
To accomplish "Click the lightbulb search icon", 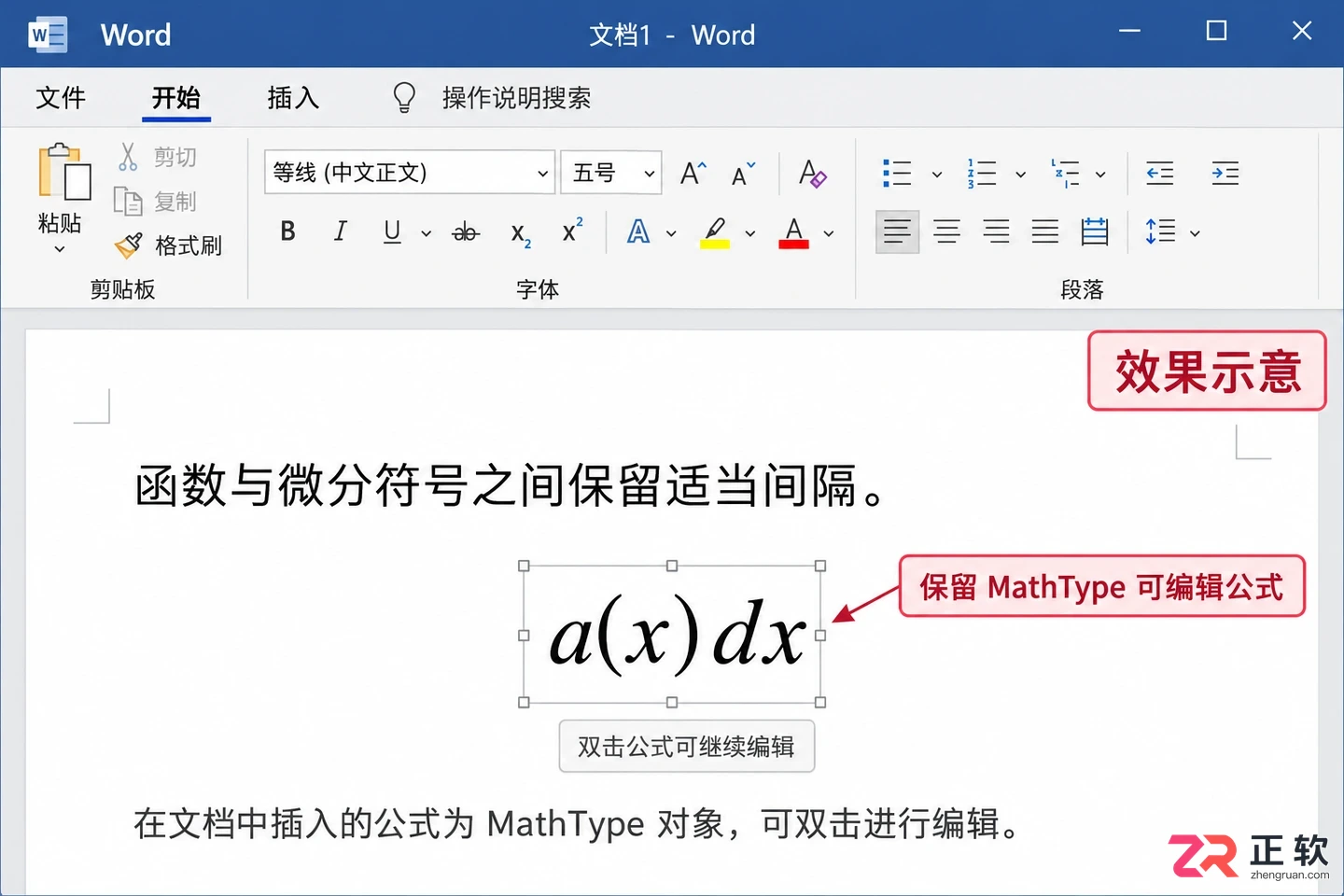I will pos(404,97).
